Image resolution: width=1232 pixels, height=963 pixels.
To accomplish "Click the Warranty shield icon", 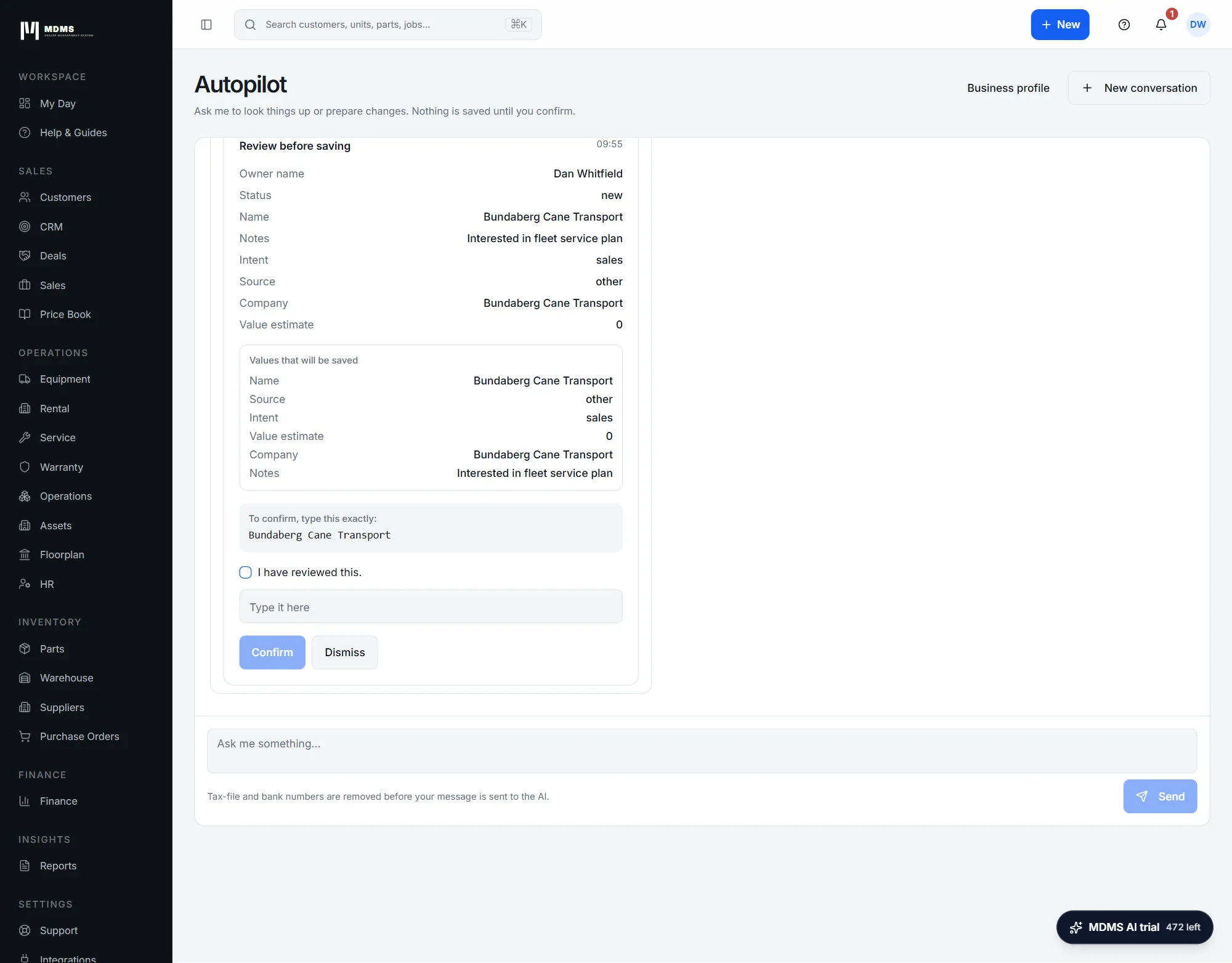I will click(x=25, y=467).
